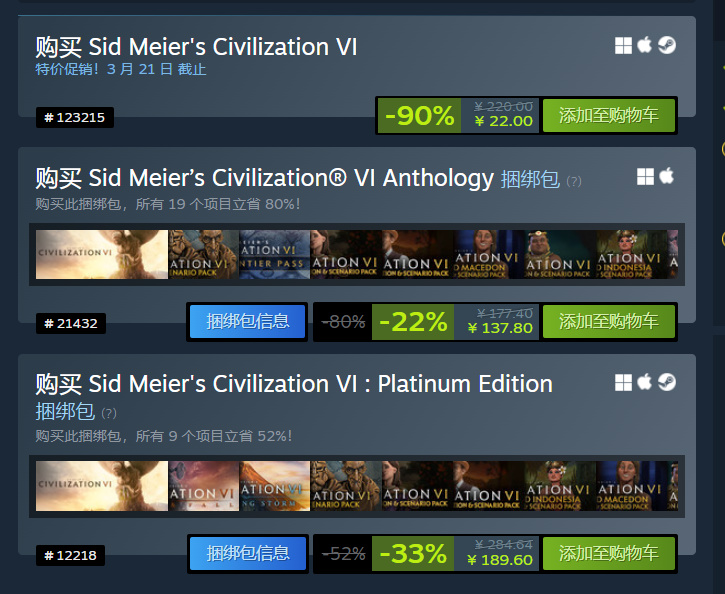Image resolution: width=725 pixels, height=594 pixels.
Task: Click the Windows icon in the Anthology bundle
Action: [645, 177]
